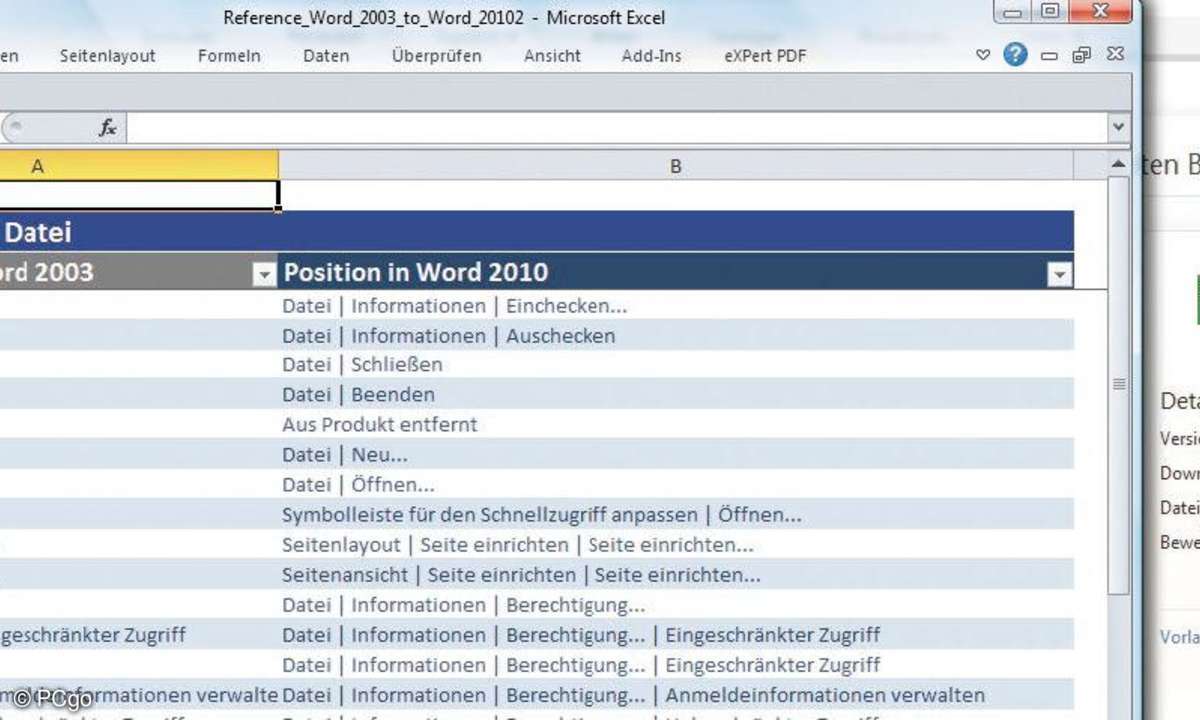This screenshot has height=720, width=1200.
Task: Select the cell 'Aus Produkt entfernt'
Action: click(379, 425)
